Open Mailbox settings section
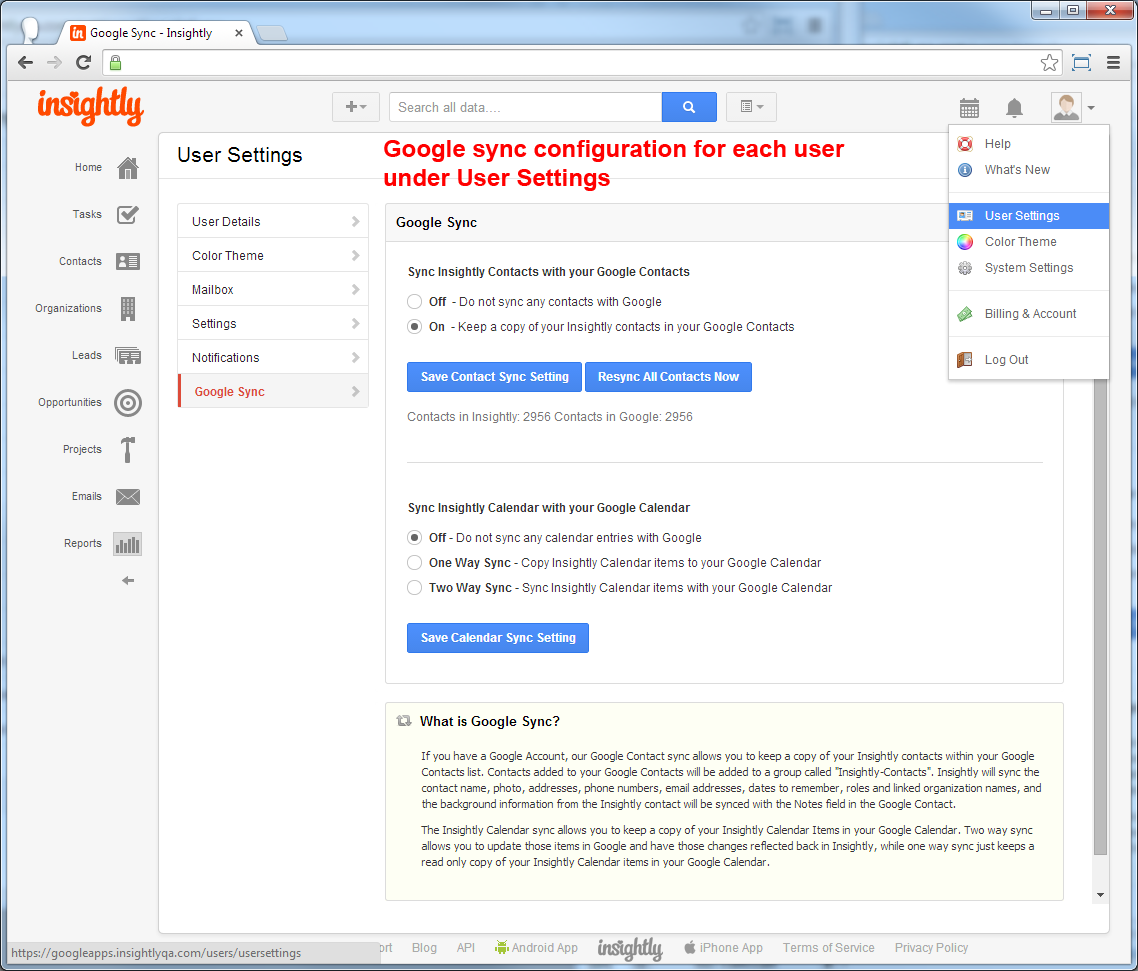The image size is (1138, 971). (273, 290)
